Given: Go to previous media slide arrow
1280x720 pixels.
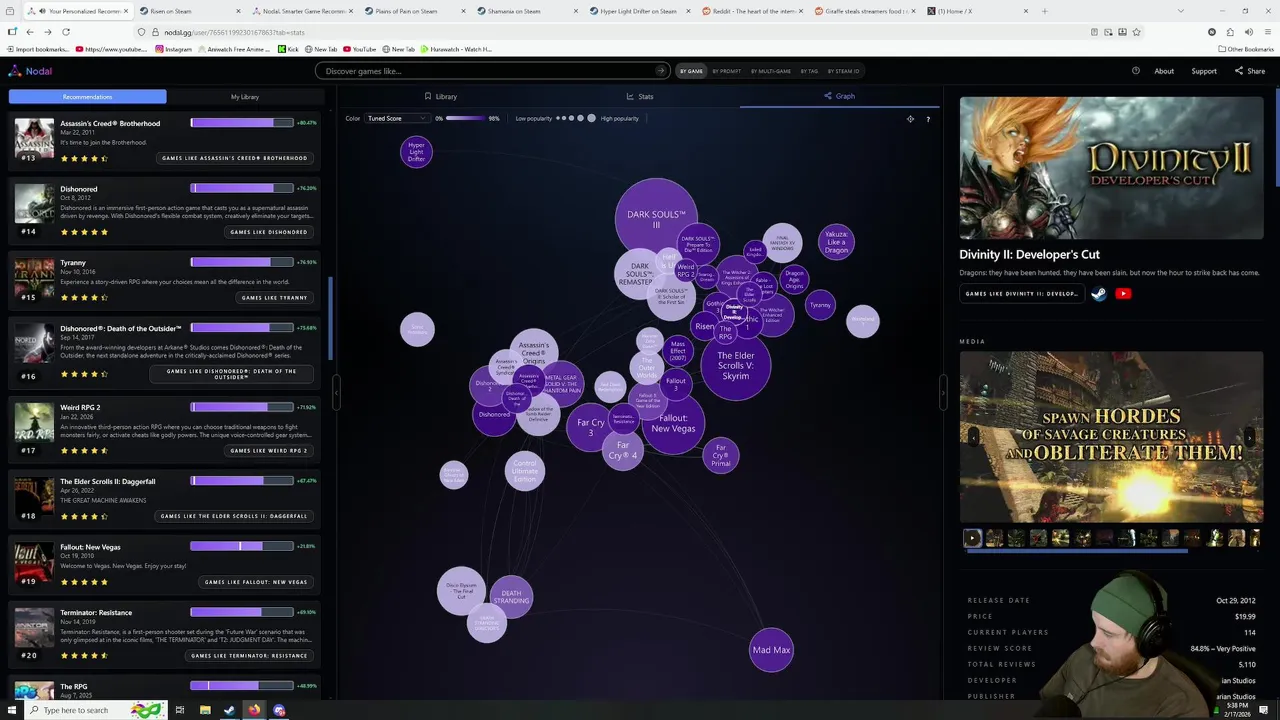Looking at the screenshot, I should (973, 437).
